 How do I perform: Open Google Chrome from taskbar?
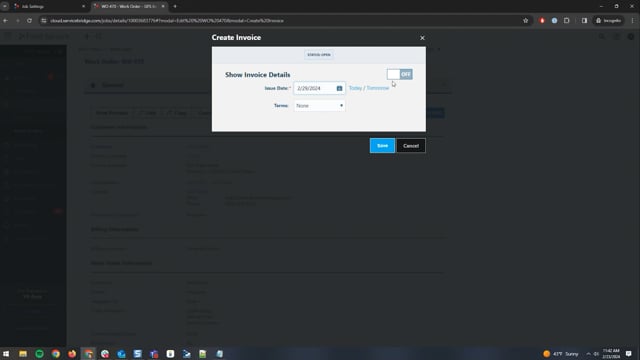coord(56,354)
